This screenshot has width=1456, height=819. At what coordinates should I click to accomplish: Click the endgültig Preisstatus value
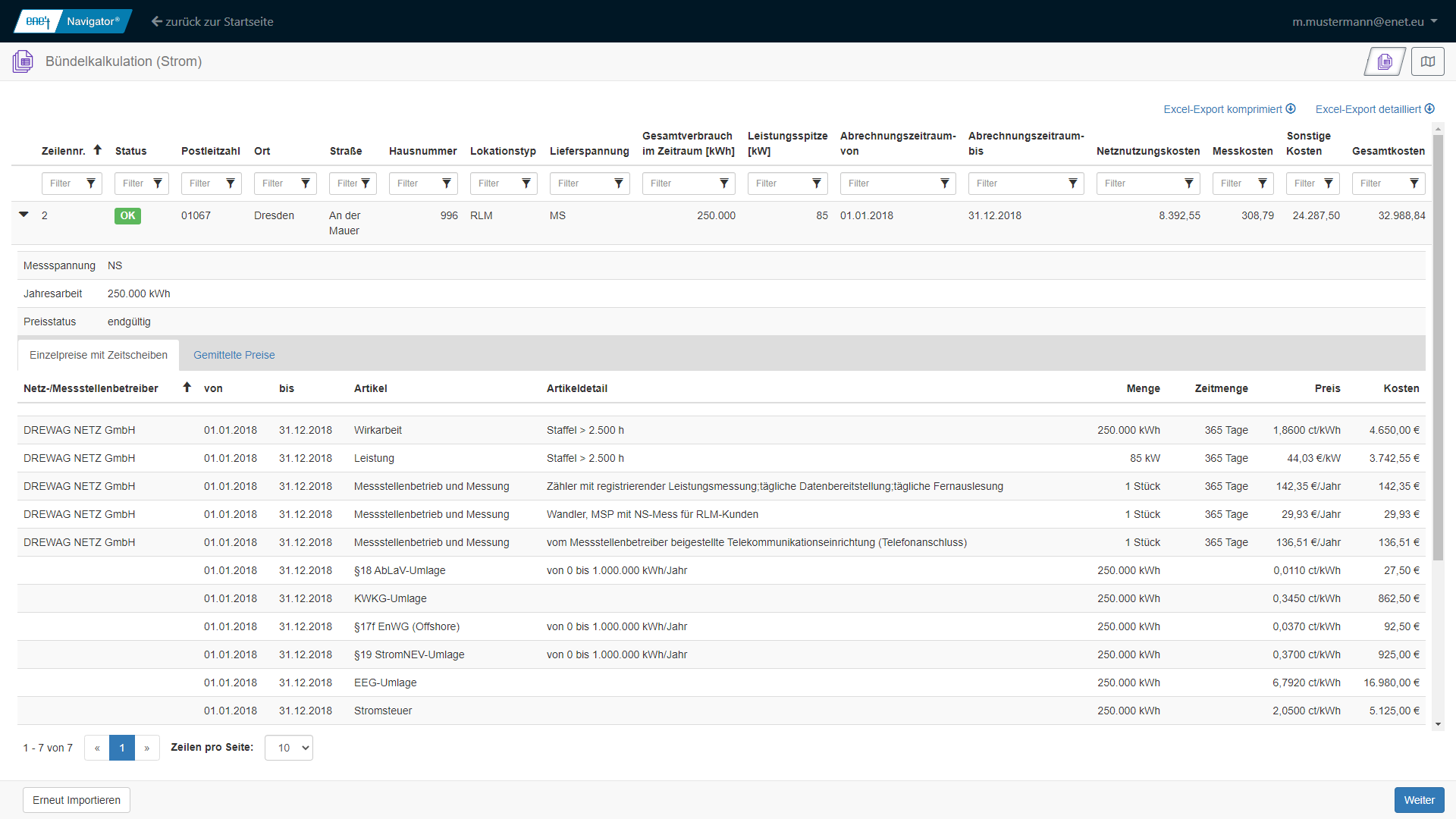tap(129, 322)
